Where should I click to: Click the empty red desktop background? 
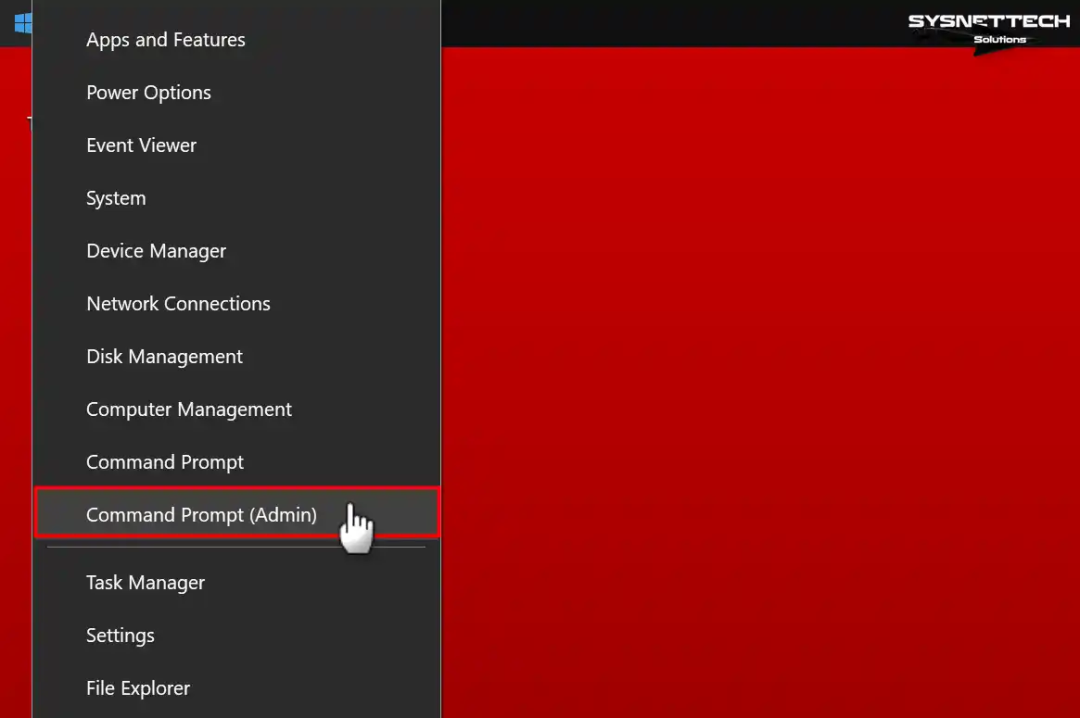(758, 379)
